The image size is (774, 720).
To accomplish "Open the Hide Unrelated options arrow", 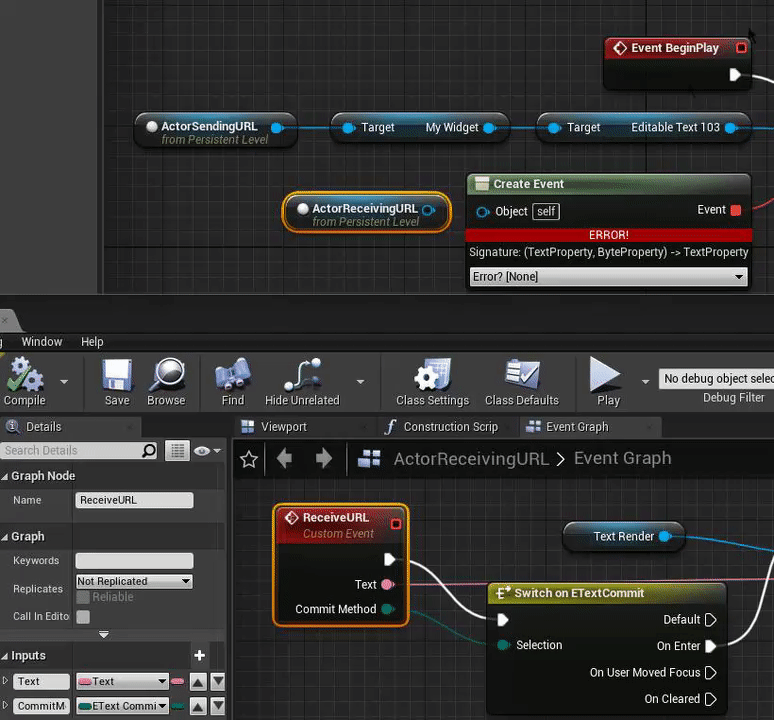I will point(360,381).
